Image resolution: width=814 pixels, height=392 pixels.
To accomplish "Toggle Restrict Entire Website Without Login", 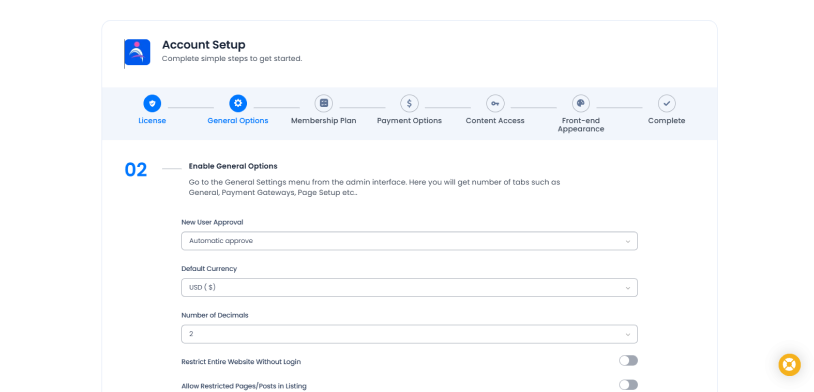I will [x=628, y=361].
